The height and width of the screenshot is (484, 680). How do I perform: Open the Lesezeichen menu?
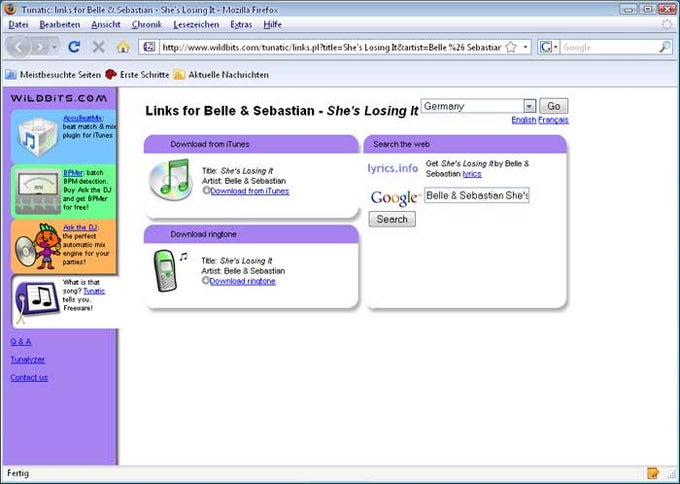[x=196, y=25]
